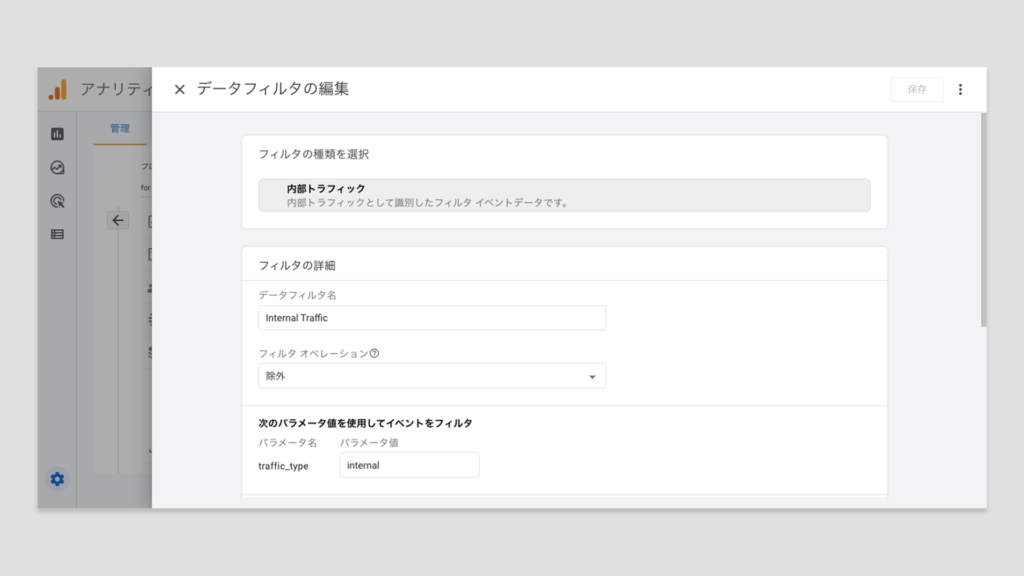Click the パラメータ値 field containing internal
Image resolution: width=1024 pixels, height=576 pixels.
(x=409, y=465)
